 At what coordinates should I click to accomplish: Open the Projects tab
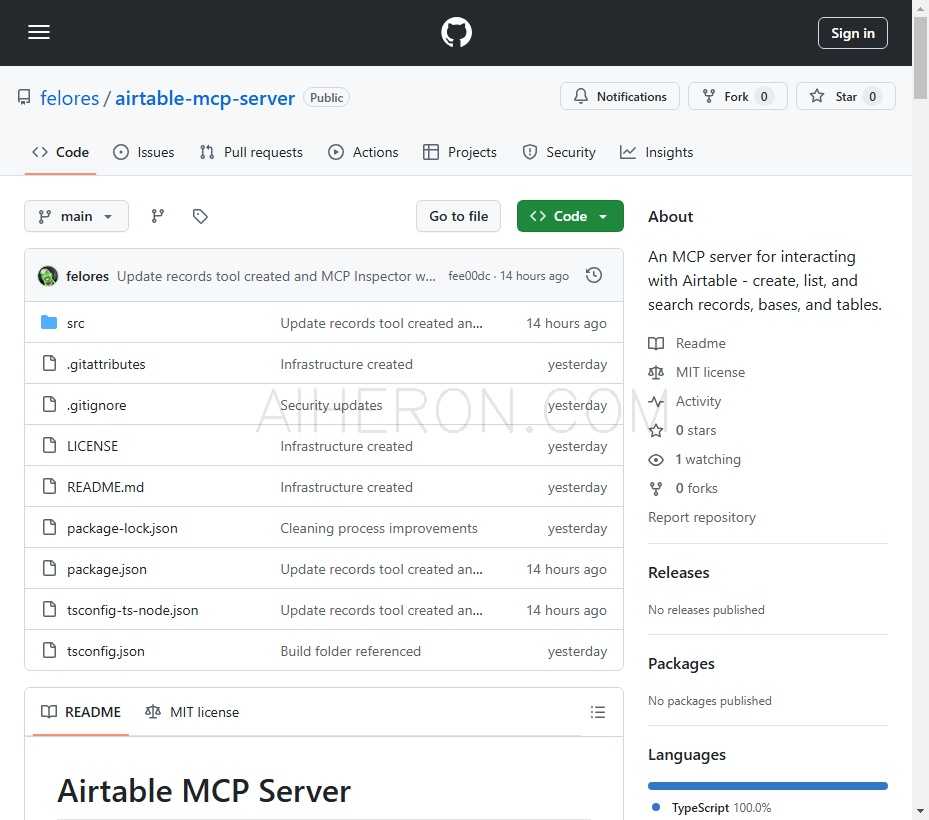click(460, 152)
